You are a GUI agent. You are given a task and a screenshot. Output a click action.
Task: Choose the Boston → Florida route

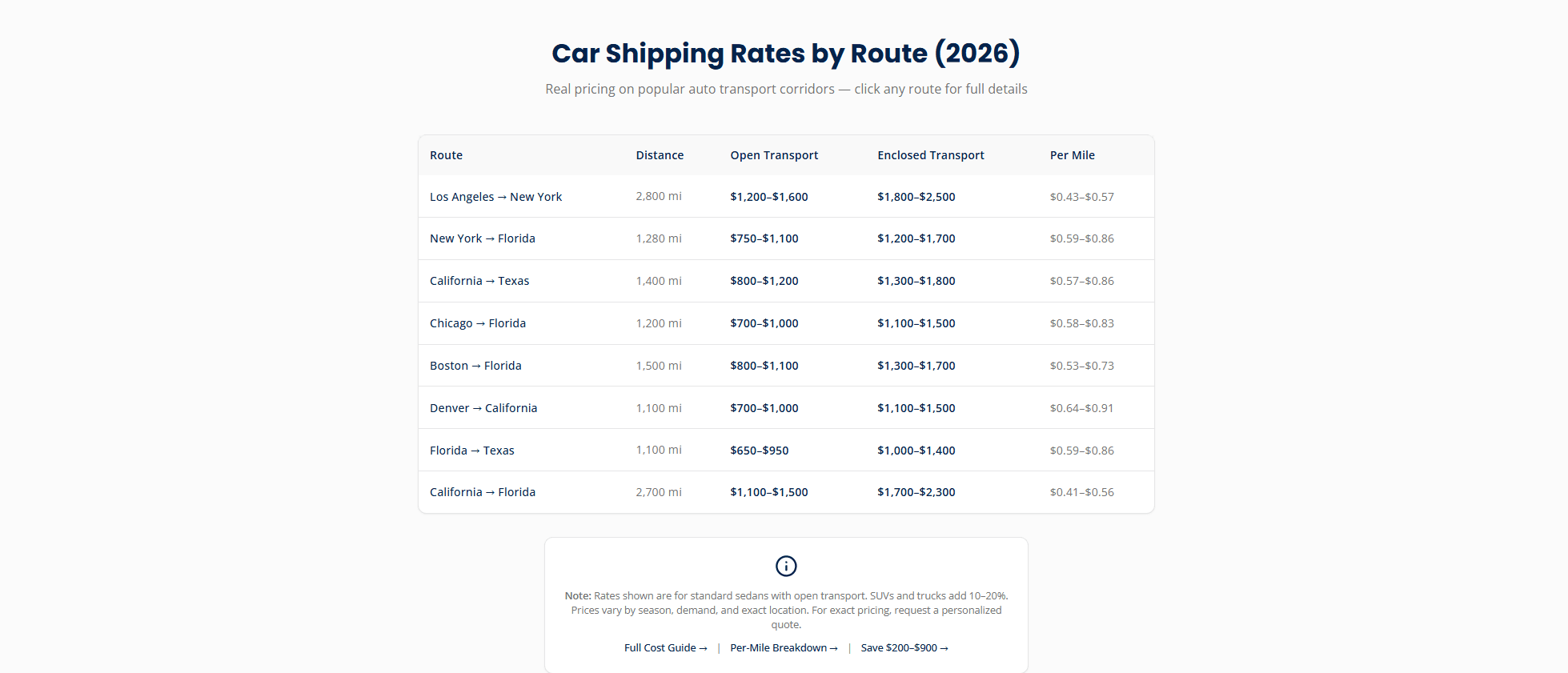point(475,366)
